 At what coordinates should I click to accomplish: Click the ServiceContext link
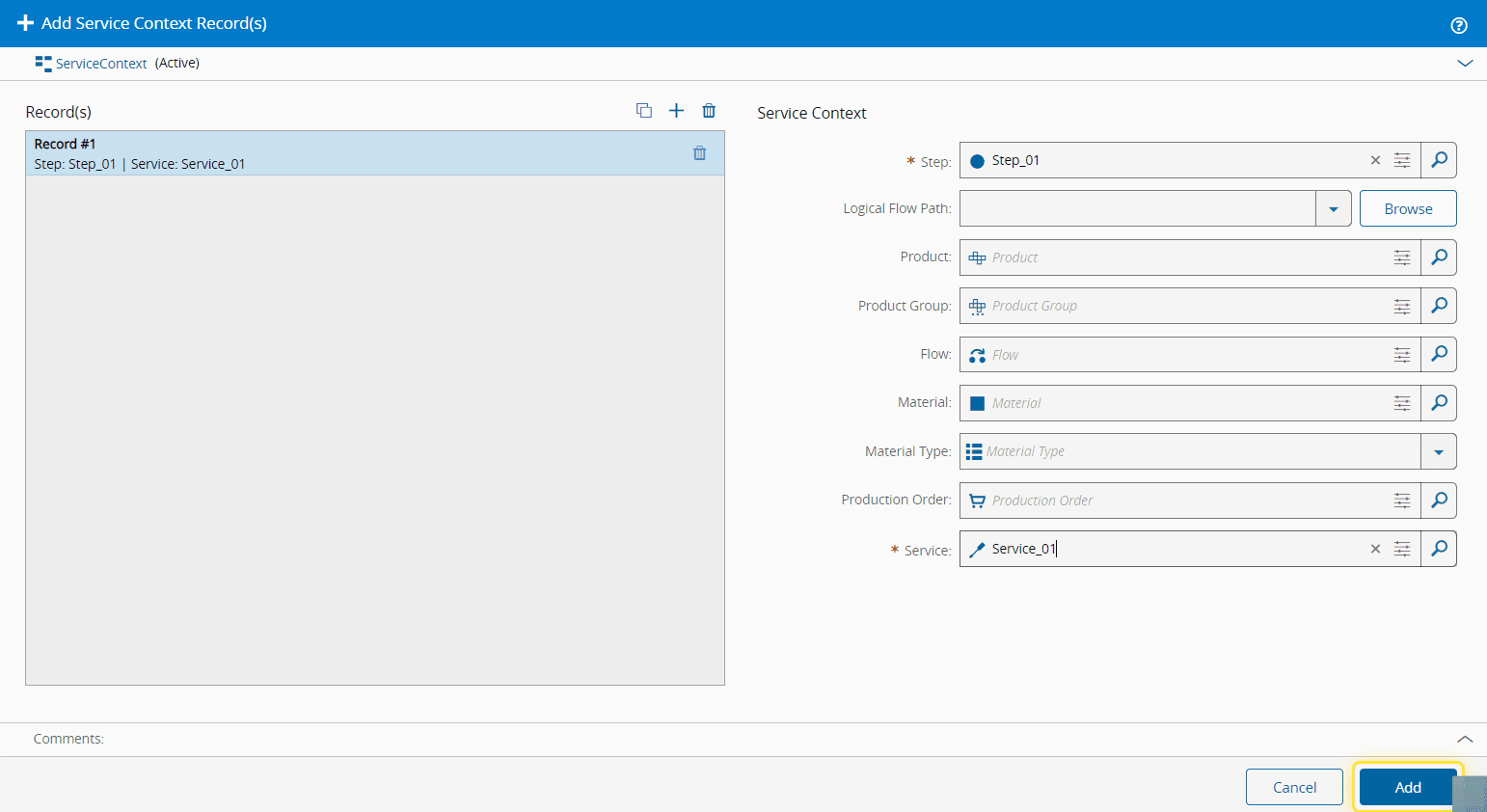pyautogui.click(x=101, y=64)
